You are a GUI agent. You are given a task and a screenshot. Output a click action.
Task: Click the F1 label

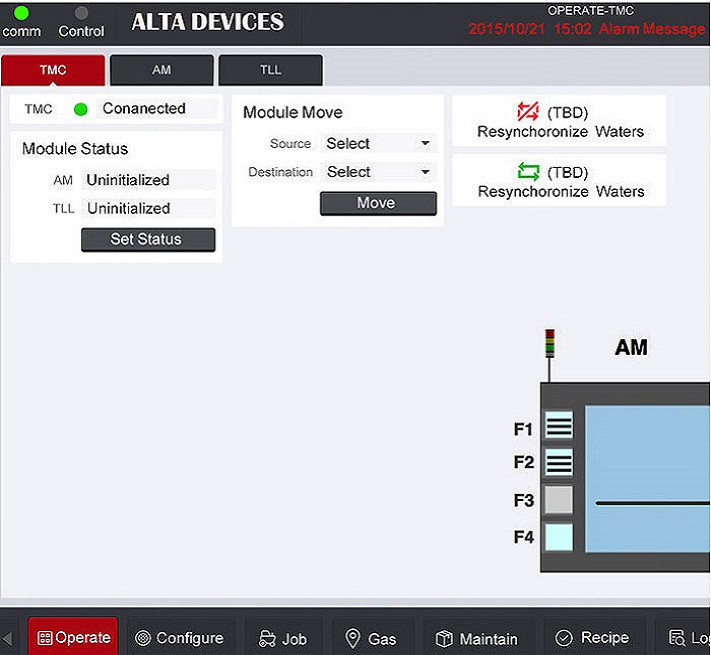coord(523,429)
